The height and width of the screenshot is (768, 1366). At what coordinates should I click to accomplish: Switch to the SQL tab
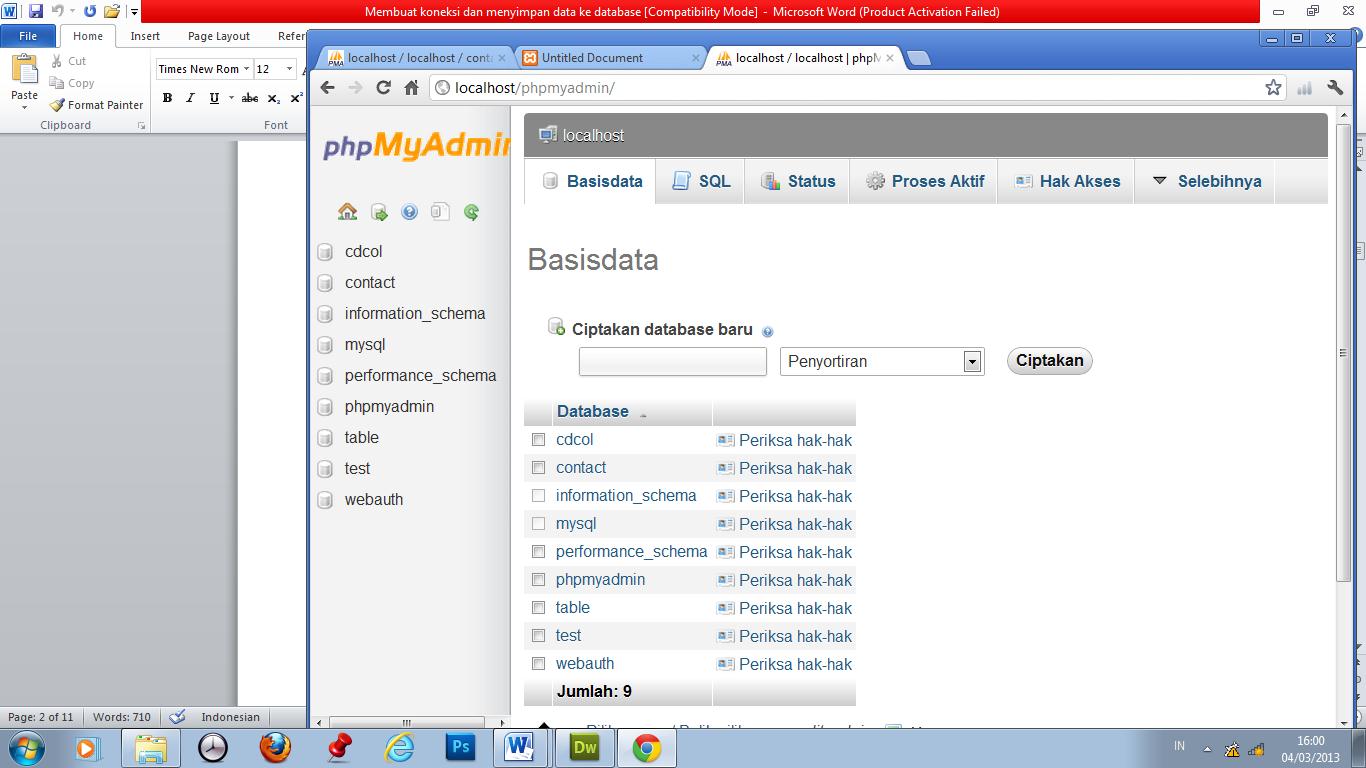pyautogui.click(x=701, y=181)
